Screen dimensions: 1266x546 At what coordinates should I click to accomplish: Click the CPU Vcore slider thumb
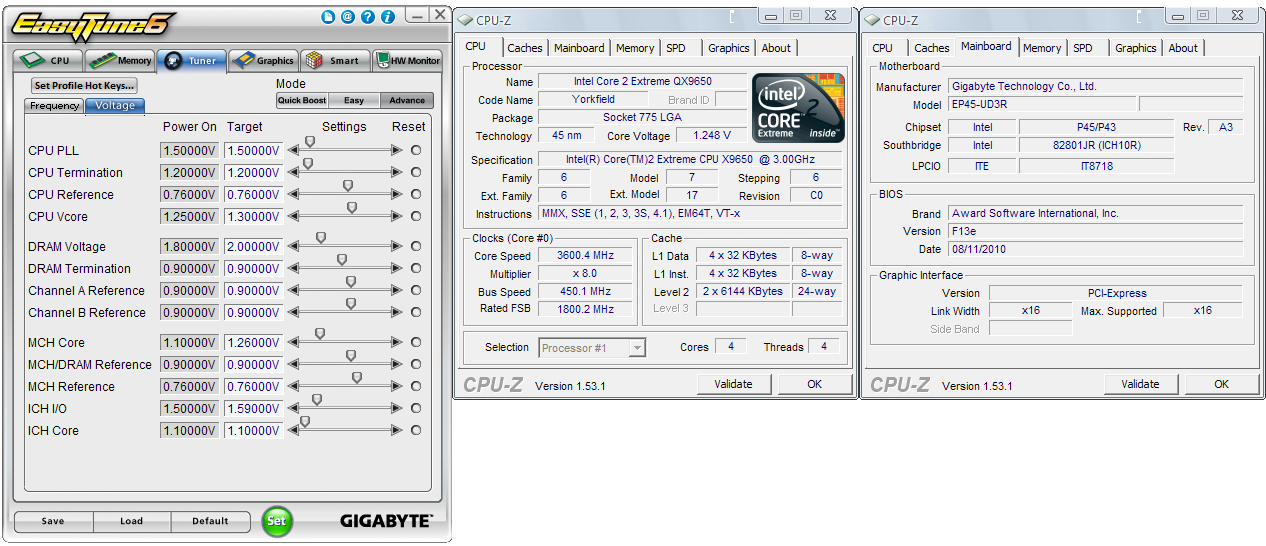coord(352,208)
